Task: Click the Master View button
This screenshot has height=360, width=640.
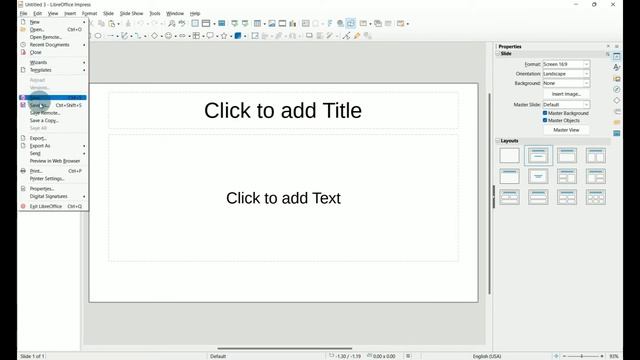Action: click(566, 130)
